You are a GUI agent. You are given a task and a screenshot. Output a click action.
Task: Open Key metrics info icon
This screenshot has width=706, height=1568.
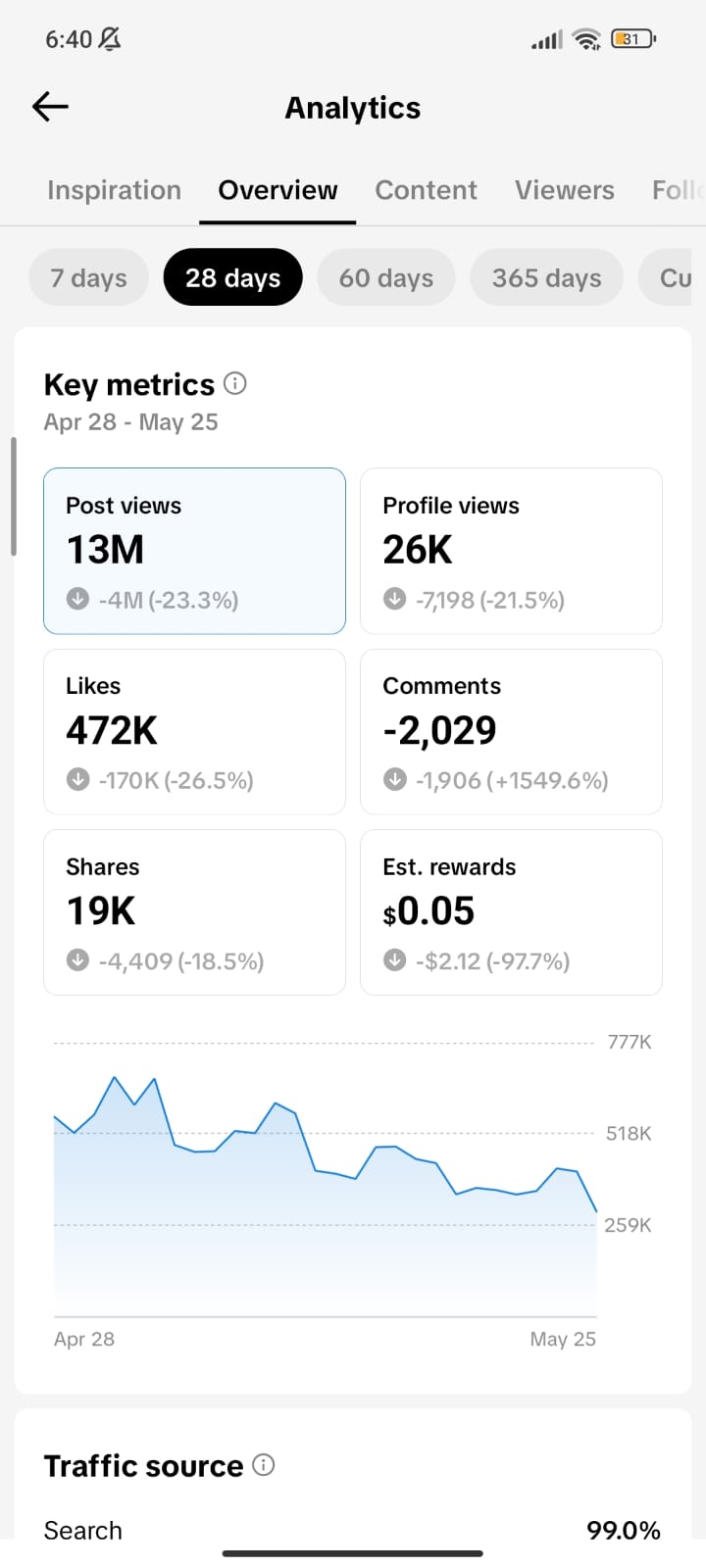pyautogui.click(x=235, y=383)
